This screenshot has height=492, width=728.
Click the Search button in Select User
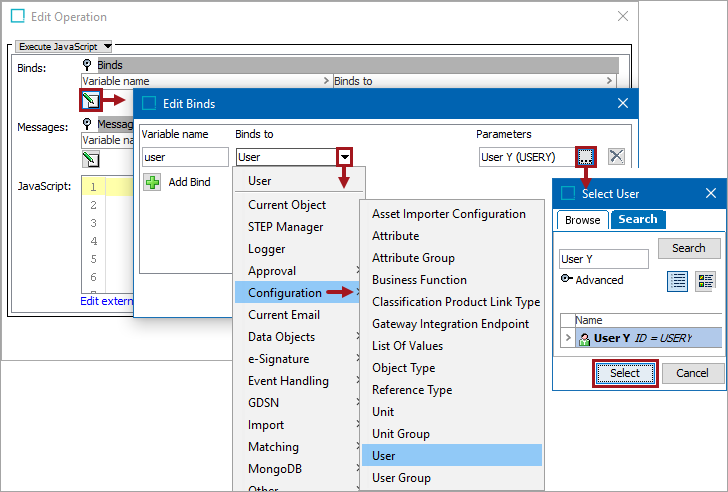tap(688, 248)
